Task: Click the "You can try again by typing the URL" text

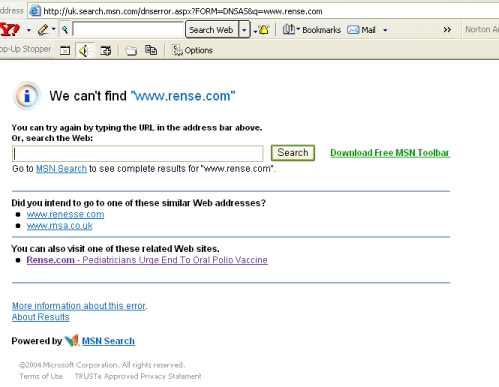Action: click(137, 128)
